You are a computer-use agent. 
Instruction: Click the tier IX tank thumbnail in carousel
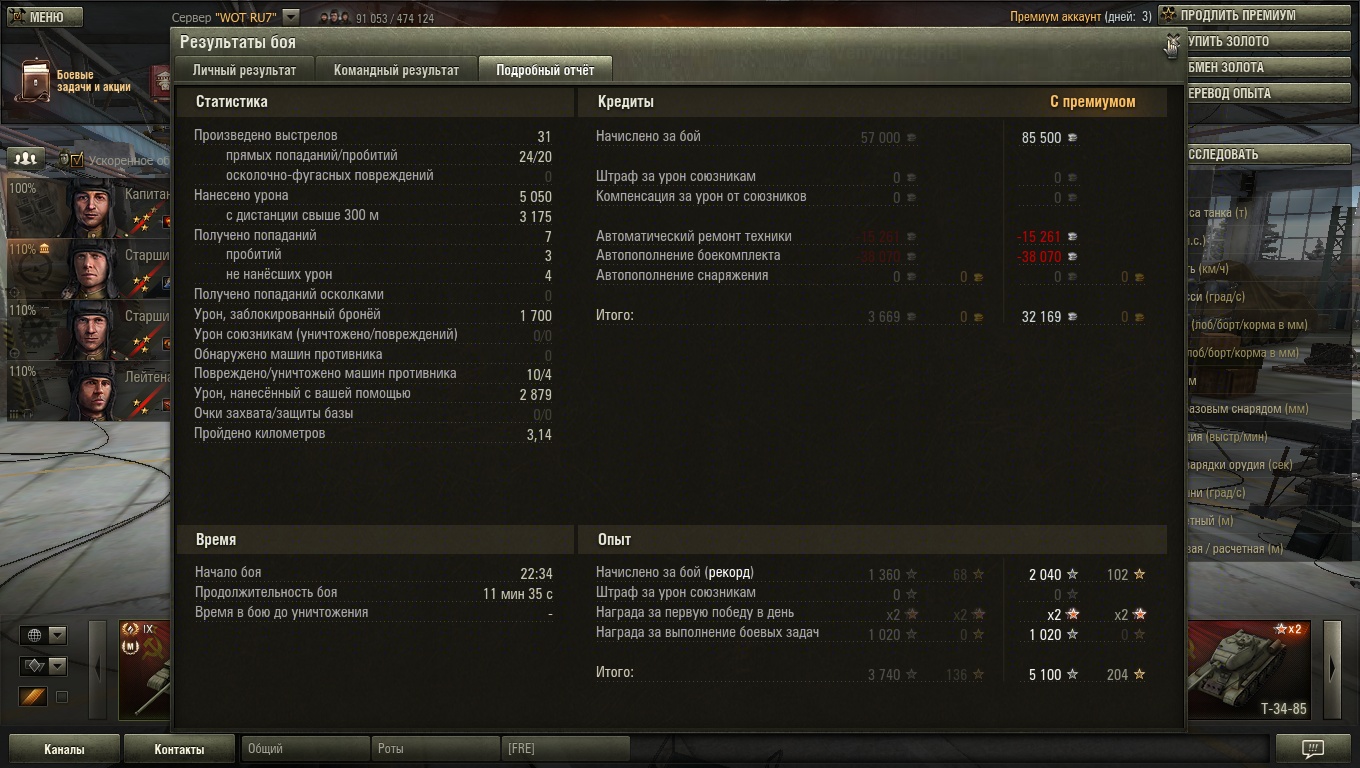click(x=144, y=670)
